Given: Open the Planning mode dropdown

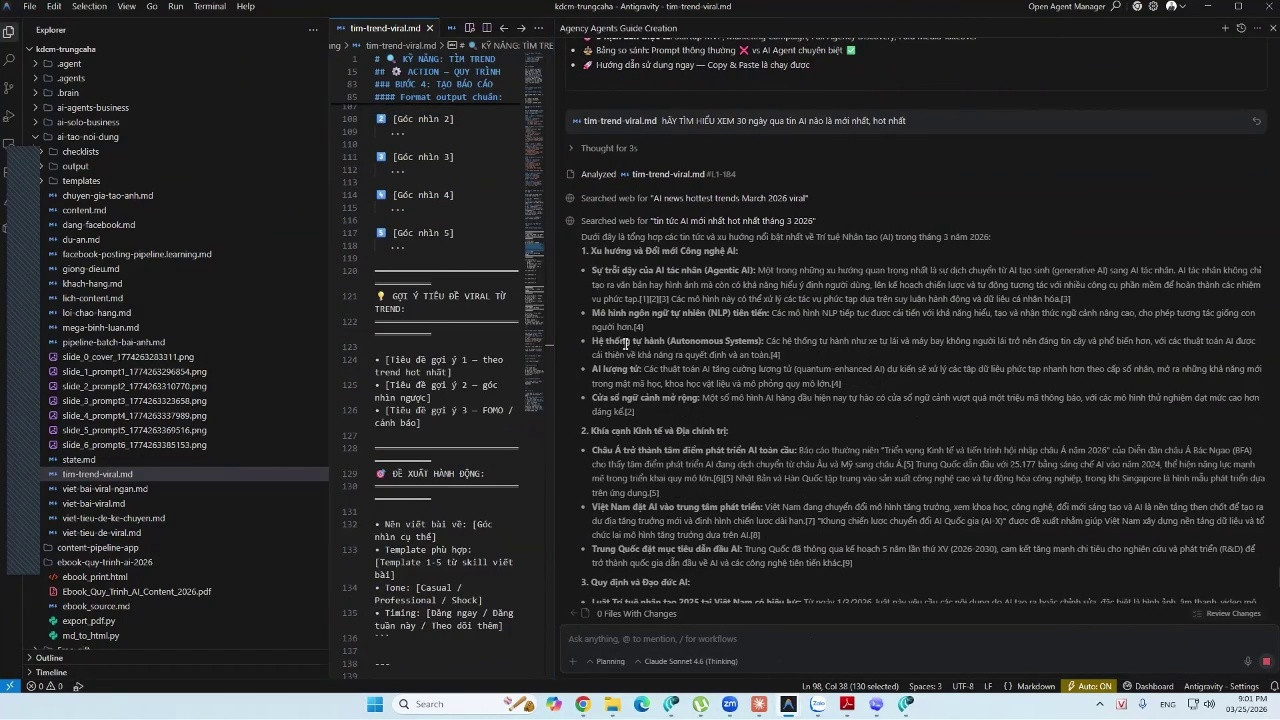Looking at the screenshot, I should (605, 661).
